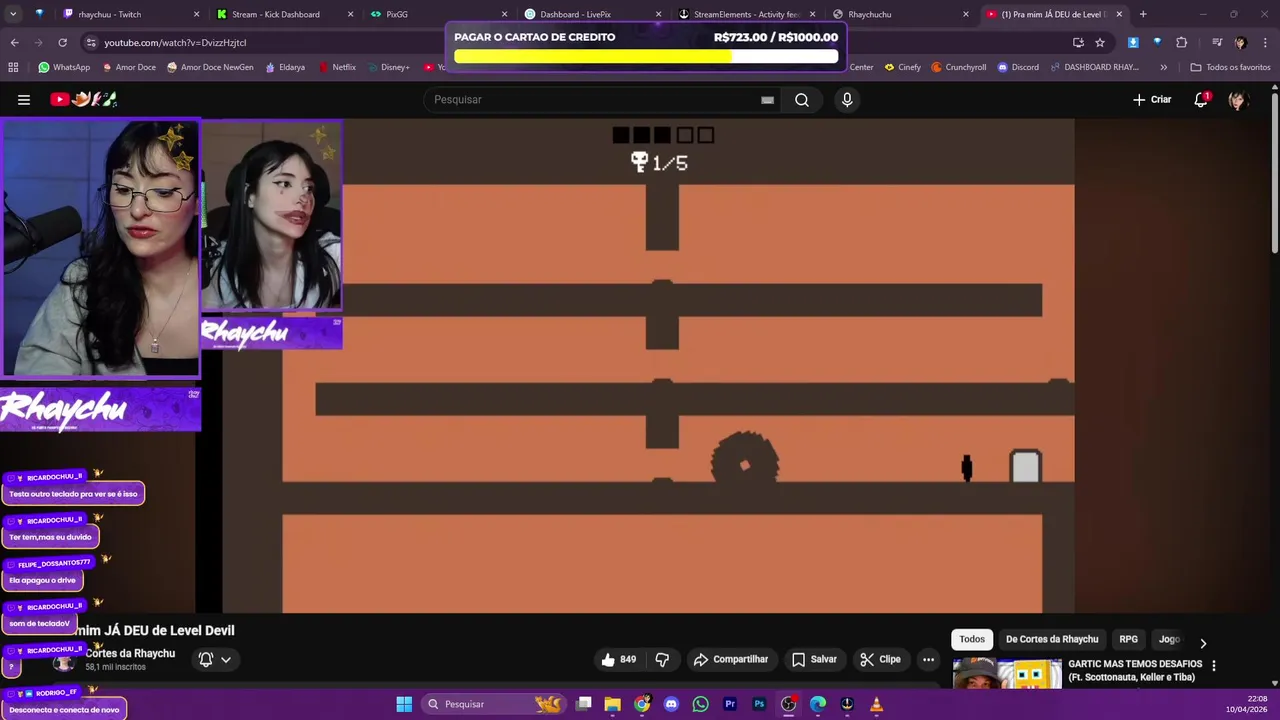
Task: Dislike the video
Action: (662, 659)
